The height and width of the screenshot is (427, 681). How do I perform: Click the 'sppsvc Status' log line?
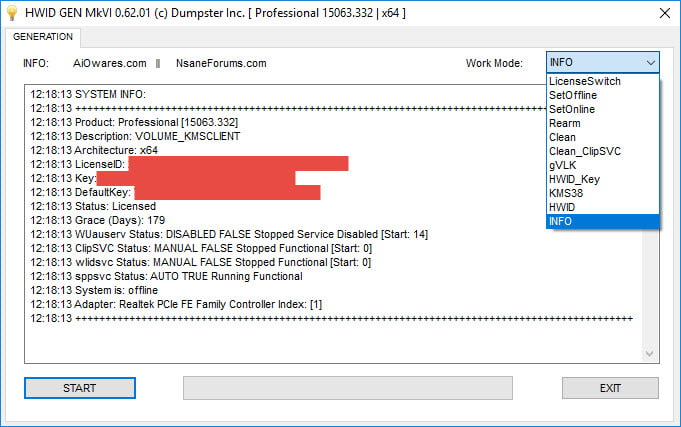(166, 276)
